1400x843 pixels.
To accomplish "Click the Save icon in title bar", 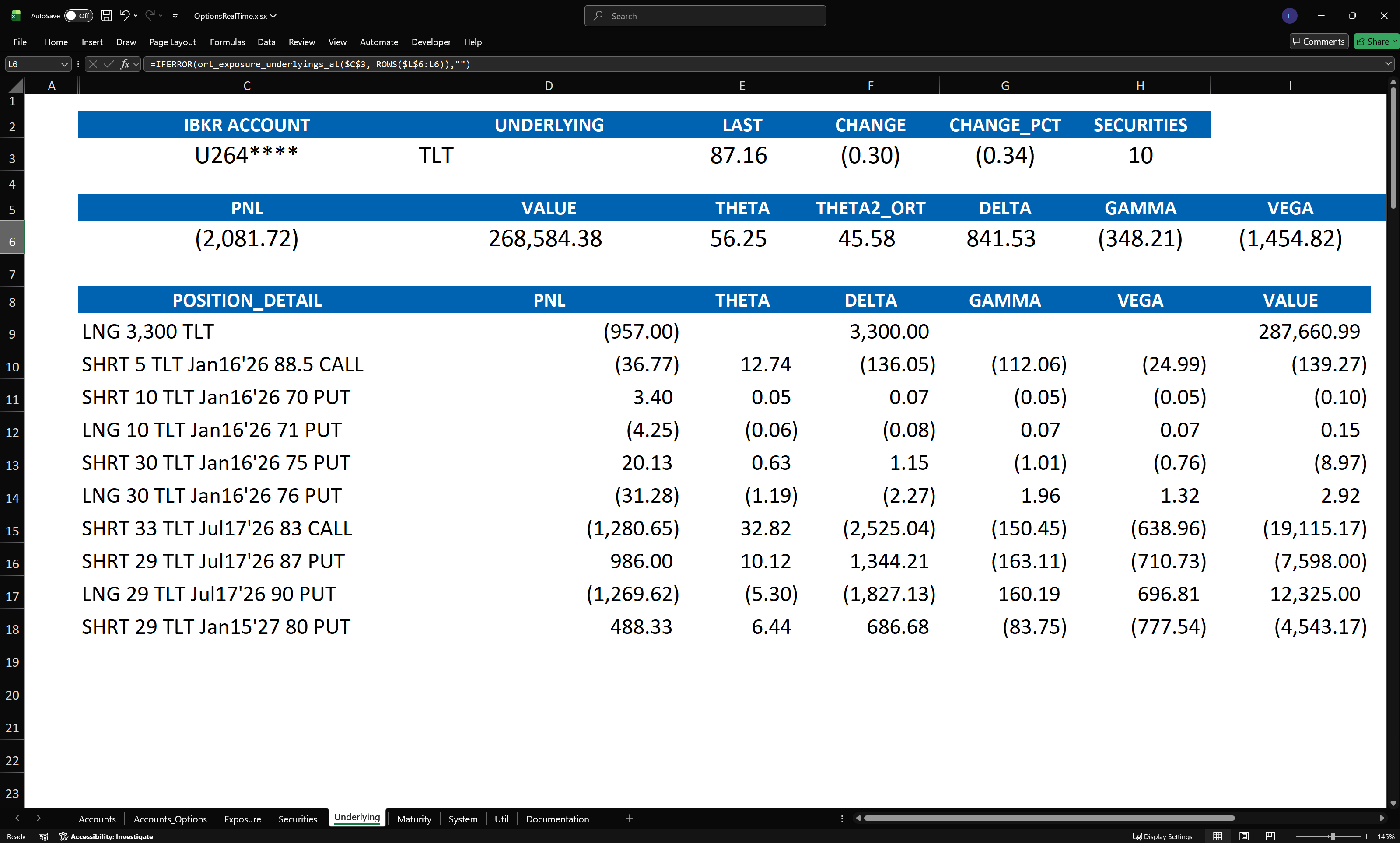I will pyautogui.click(x=106, y=16).
